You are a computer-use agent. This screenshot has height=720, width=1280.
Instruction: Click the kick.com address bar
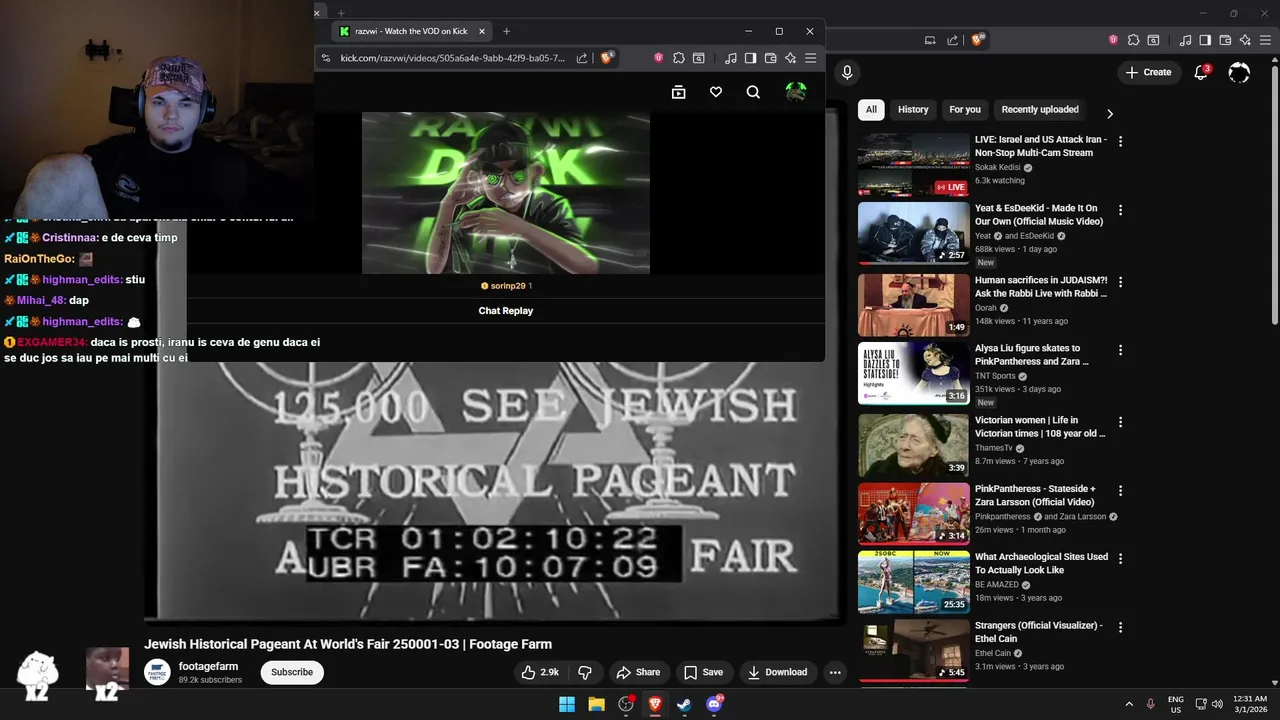452,58
